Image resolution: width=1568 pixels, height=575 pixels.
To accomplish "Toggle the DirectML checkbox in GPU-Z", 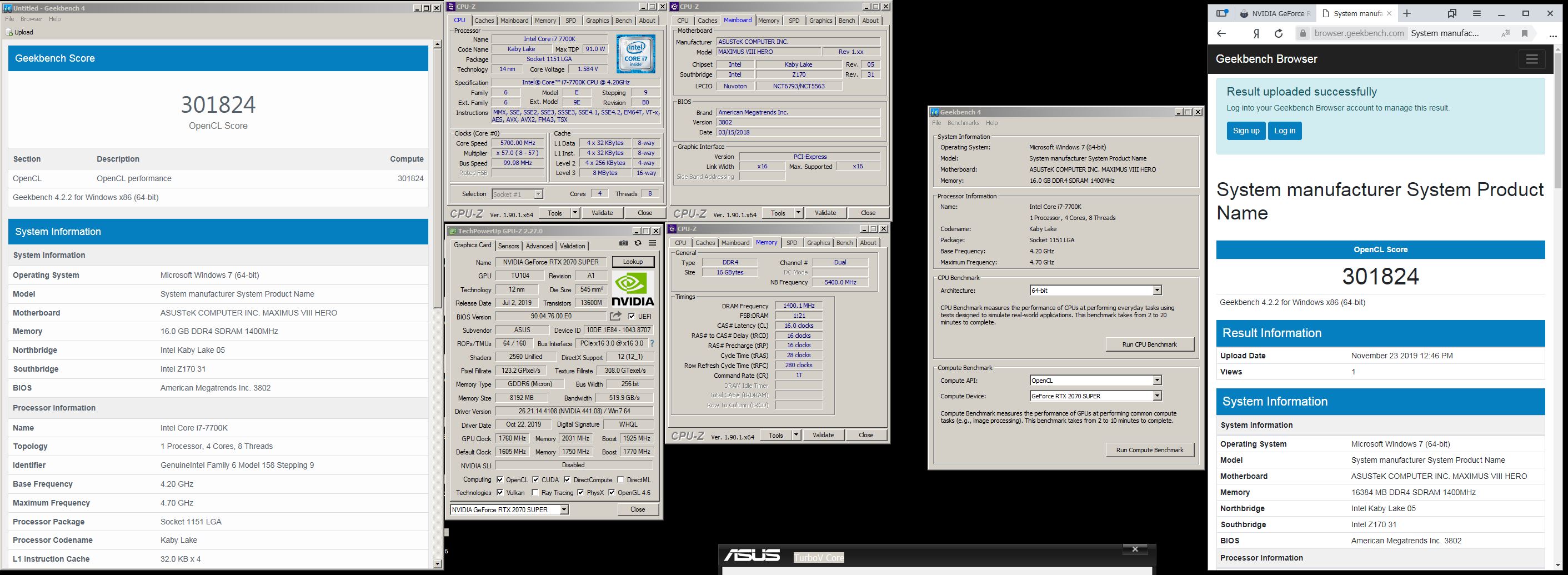I will 620,480.
